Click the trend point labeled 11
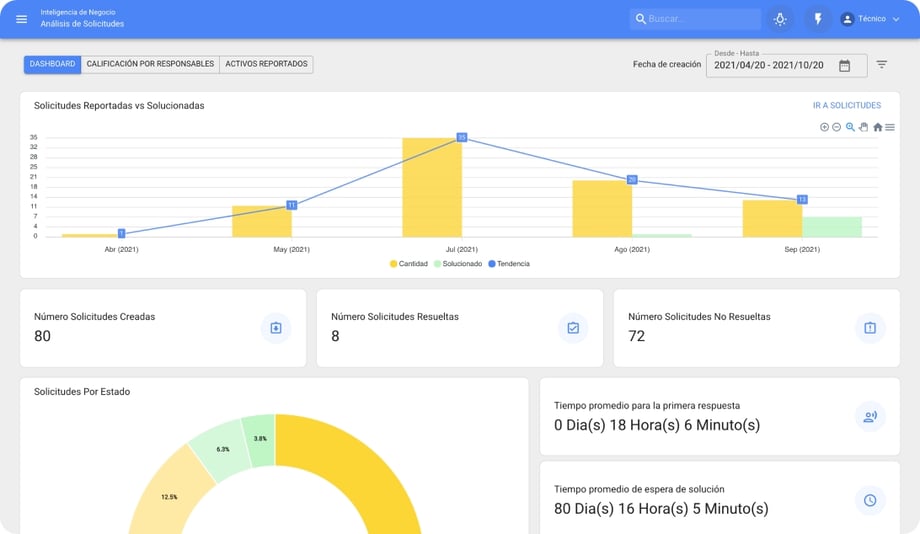 pos(292,205)
